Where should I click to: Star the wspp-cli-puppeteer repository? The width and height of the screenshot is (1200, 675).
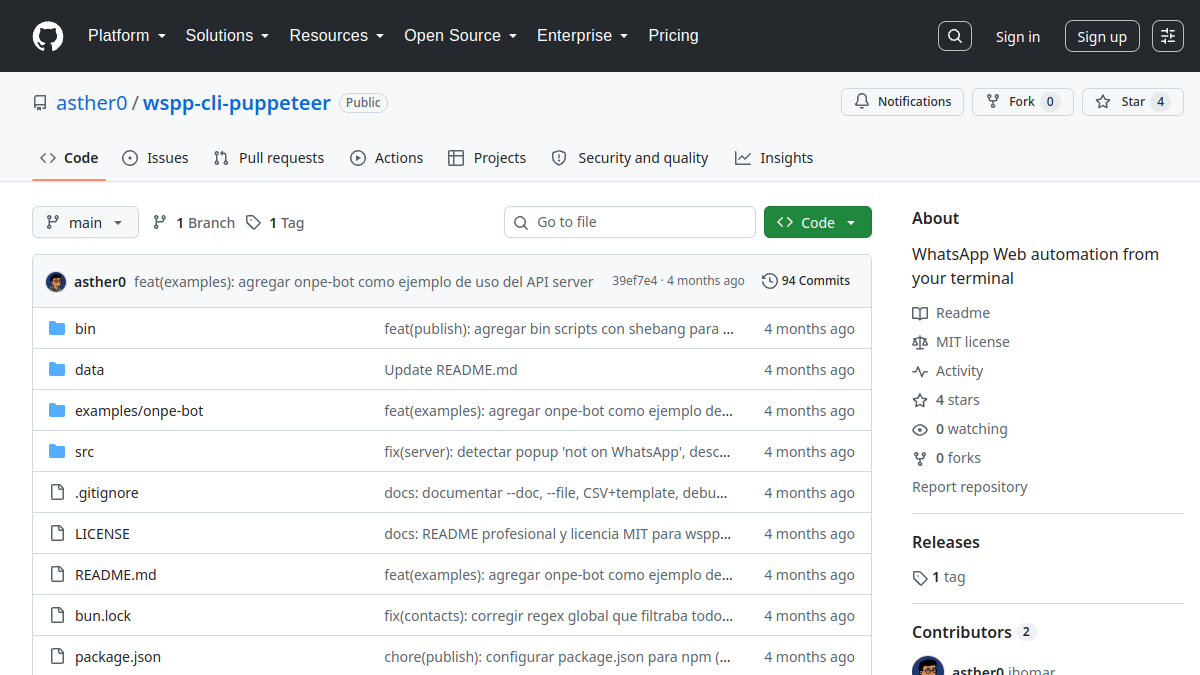(x=1133, y=102)
